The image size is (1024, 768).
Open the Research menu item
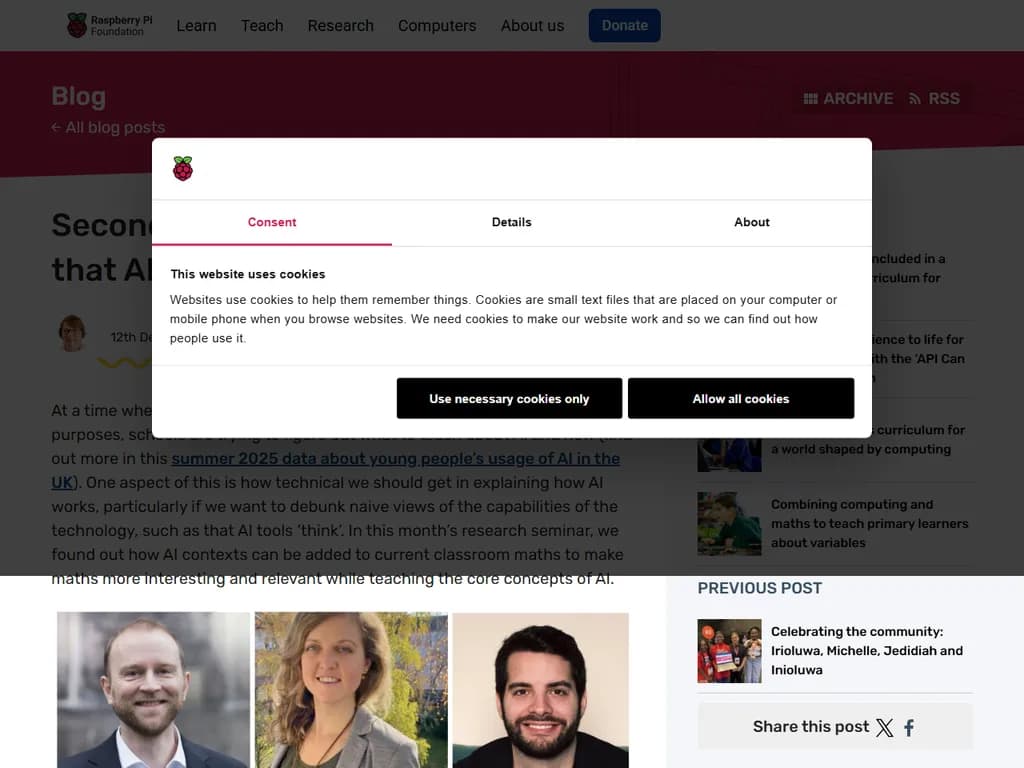[x=340, y=25]
